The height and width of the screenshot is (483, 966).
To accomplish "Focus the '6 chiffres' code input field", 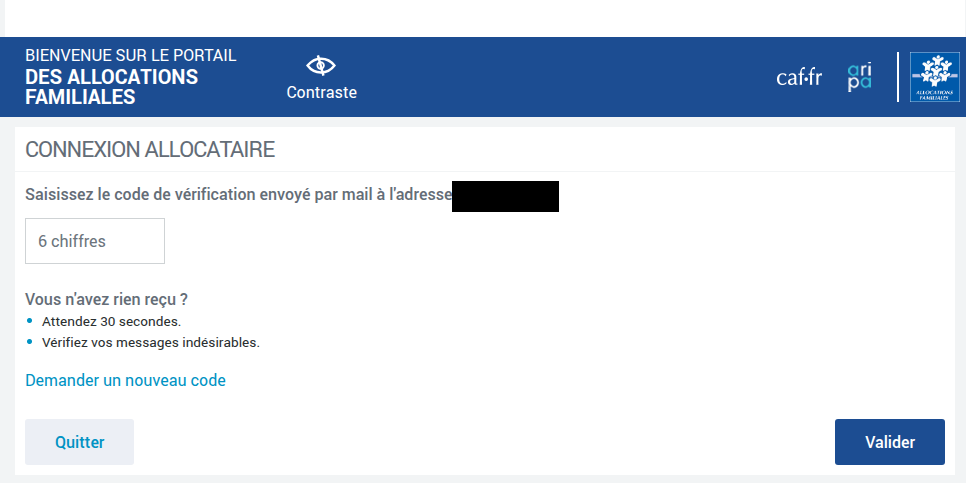I will [x=95, y=241].
